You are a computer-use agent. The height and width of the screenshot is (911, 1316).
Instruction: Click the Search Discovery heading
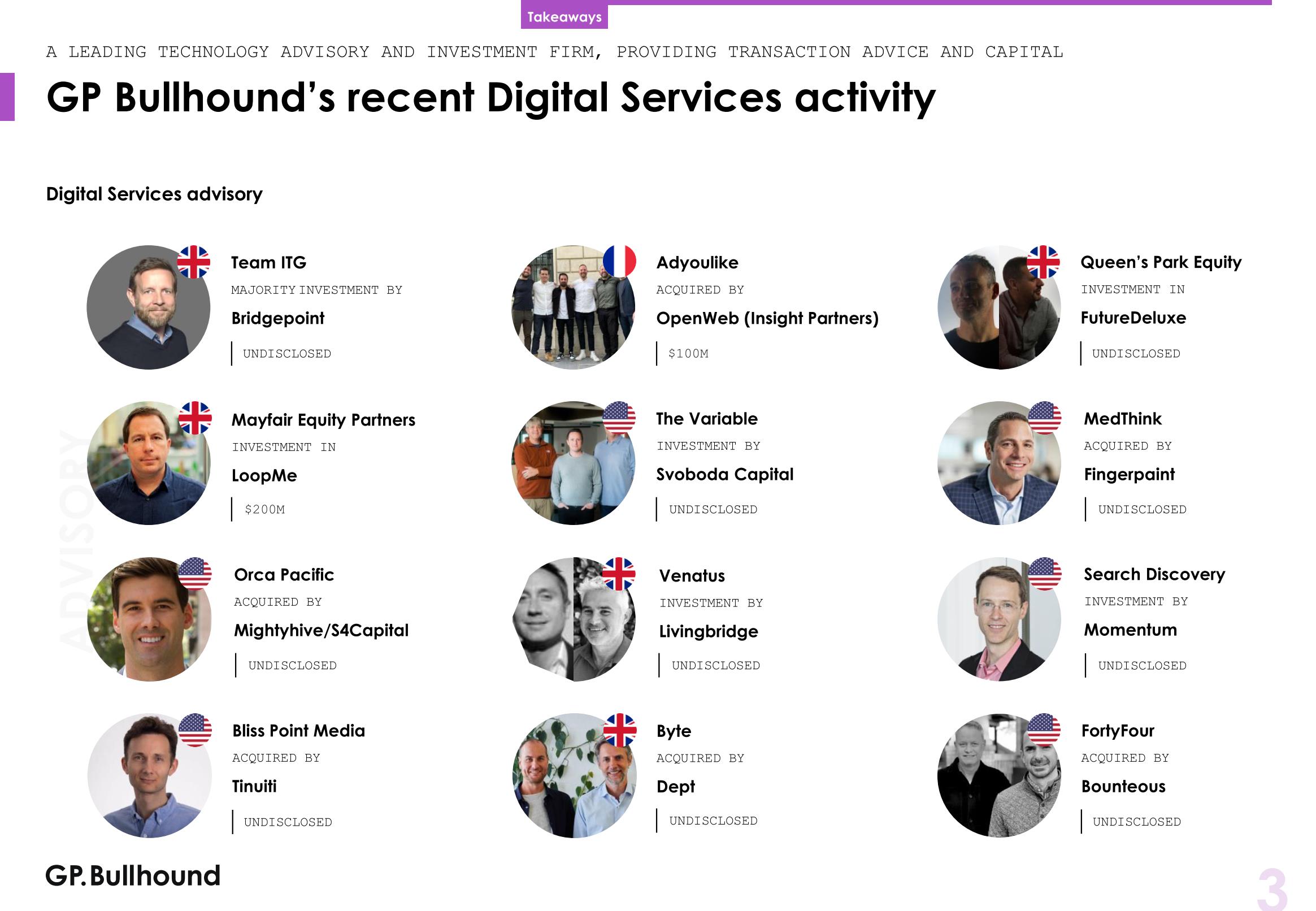pyautogui.click(x=1154, y=574)
